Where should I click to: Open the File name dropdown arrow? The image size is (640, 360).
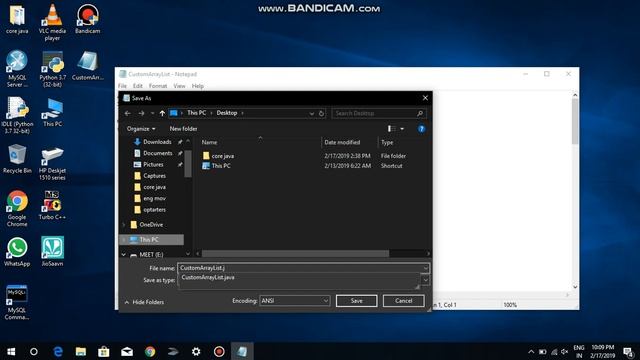click(x=425, y=268)
